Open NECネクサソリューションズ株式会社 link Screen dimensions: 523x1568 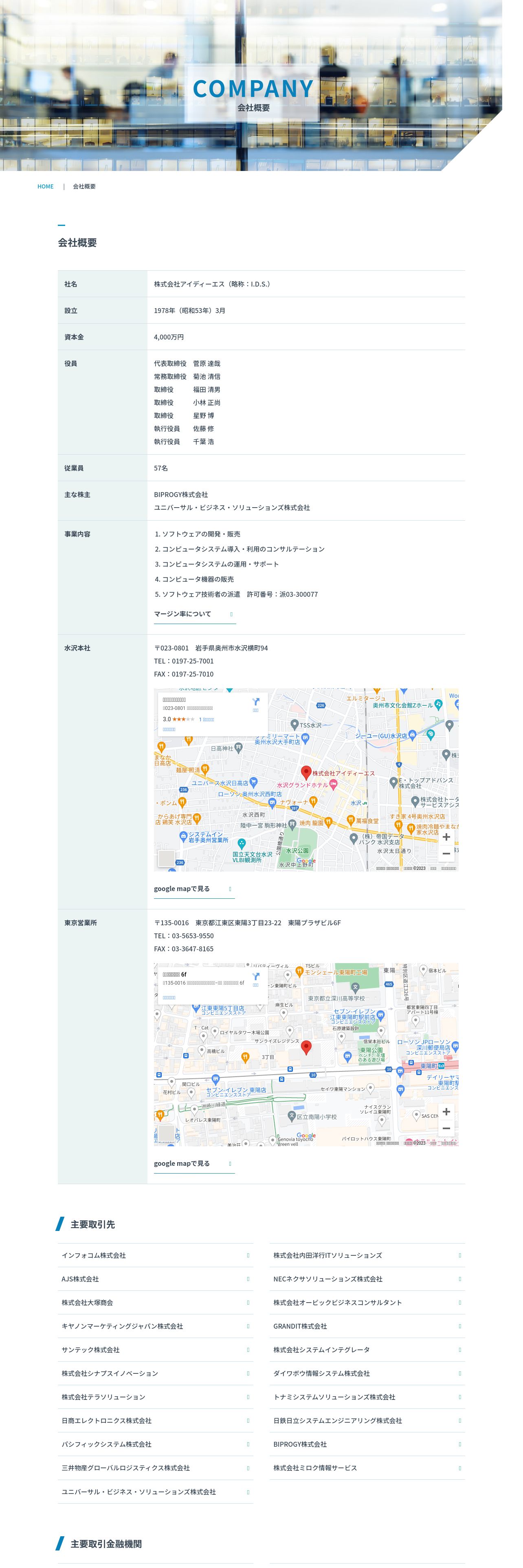(367, 1279)
